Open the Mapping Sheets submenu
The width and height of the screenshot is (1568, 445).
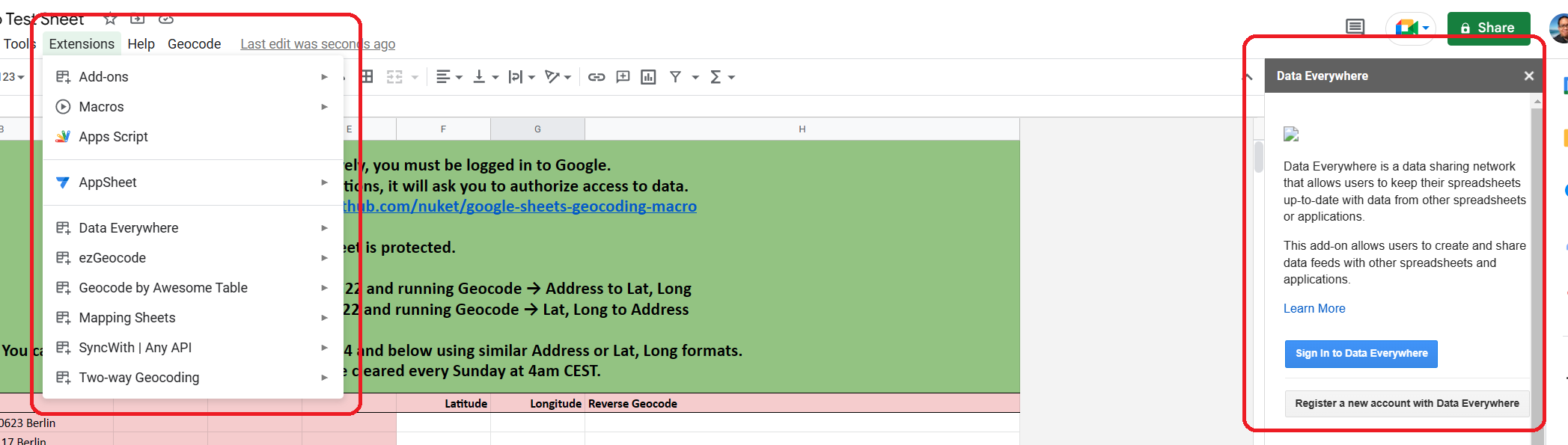coord(193,317)
